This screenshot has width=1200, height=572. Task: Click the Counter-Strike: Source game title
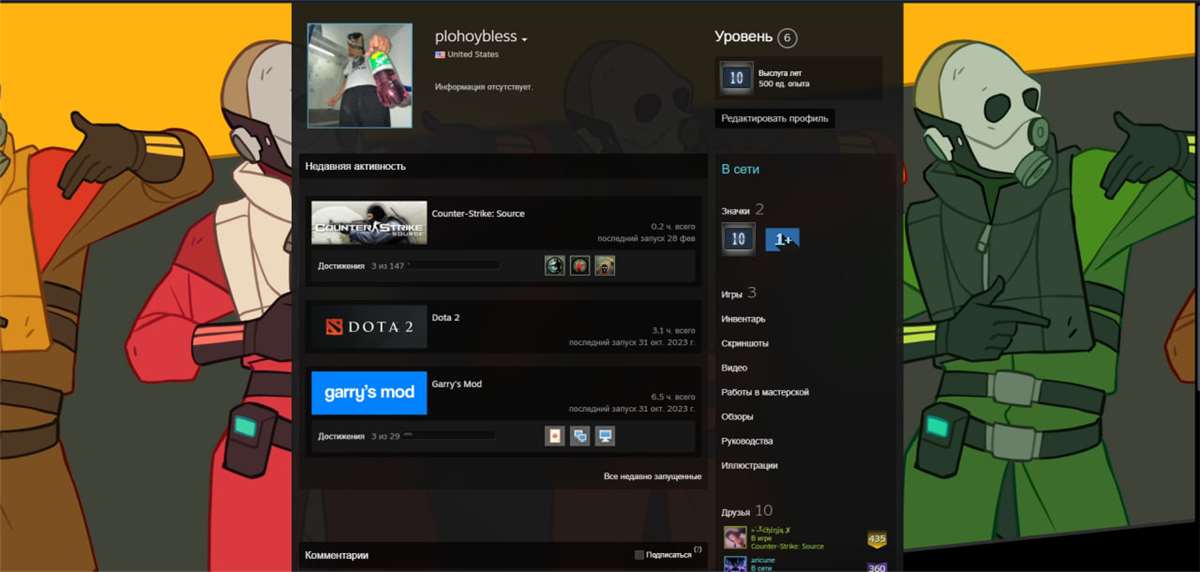pyautogui.click(x=478, y=213)
